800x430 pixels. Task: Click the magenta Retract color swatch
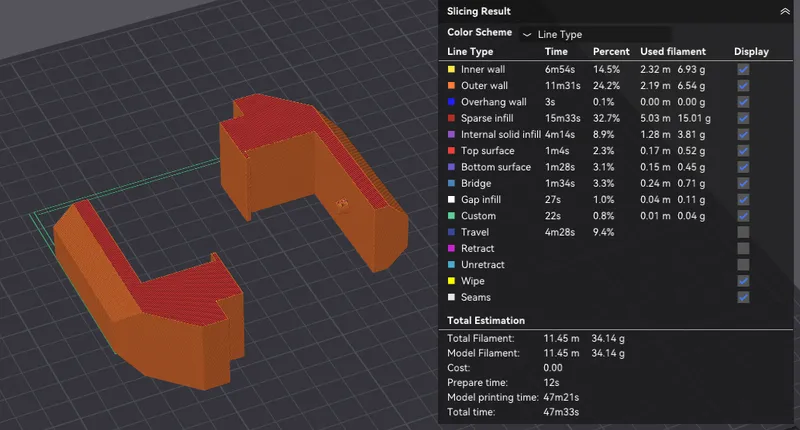coord(451,248)
